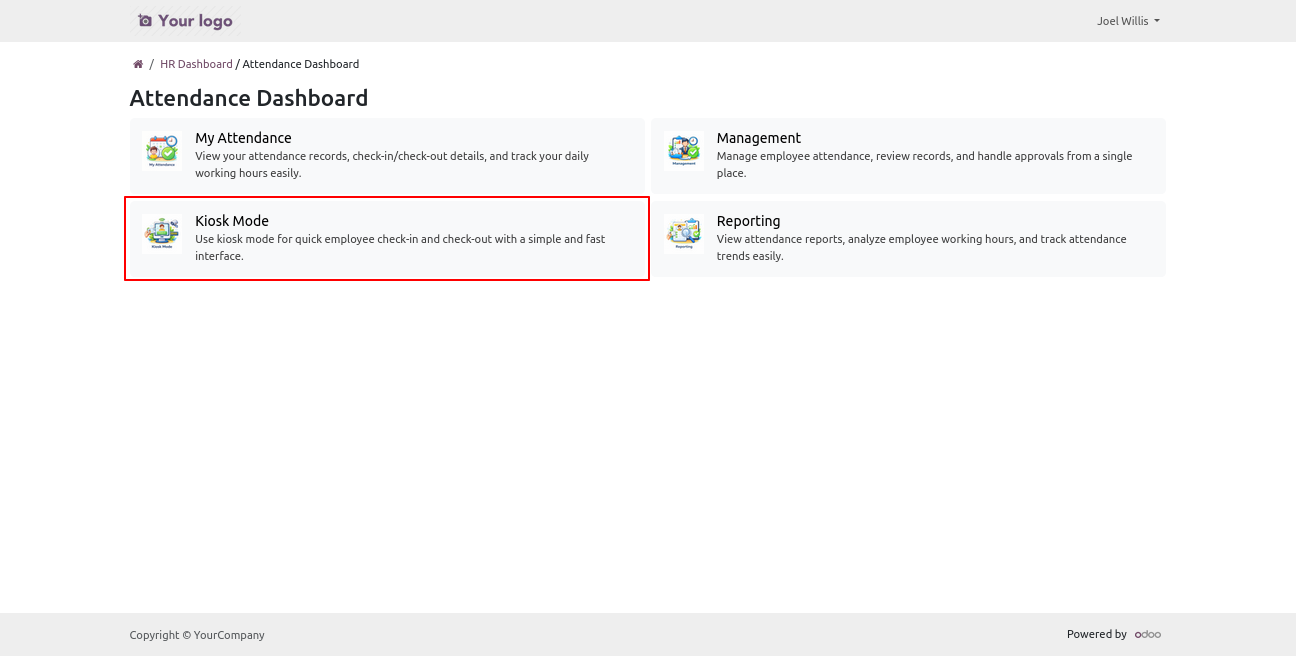Click the My Attendance description text
The image size is (1296, 656).
point(391,164)
